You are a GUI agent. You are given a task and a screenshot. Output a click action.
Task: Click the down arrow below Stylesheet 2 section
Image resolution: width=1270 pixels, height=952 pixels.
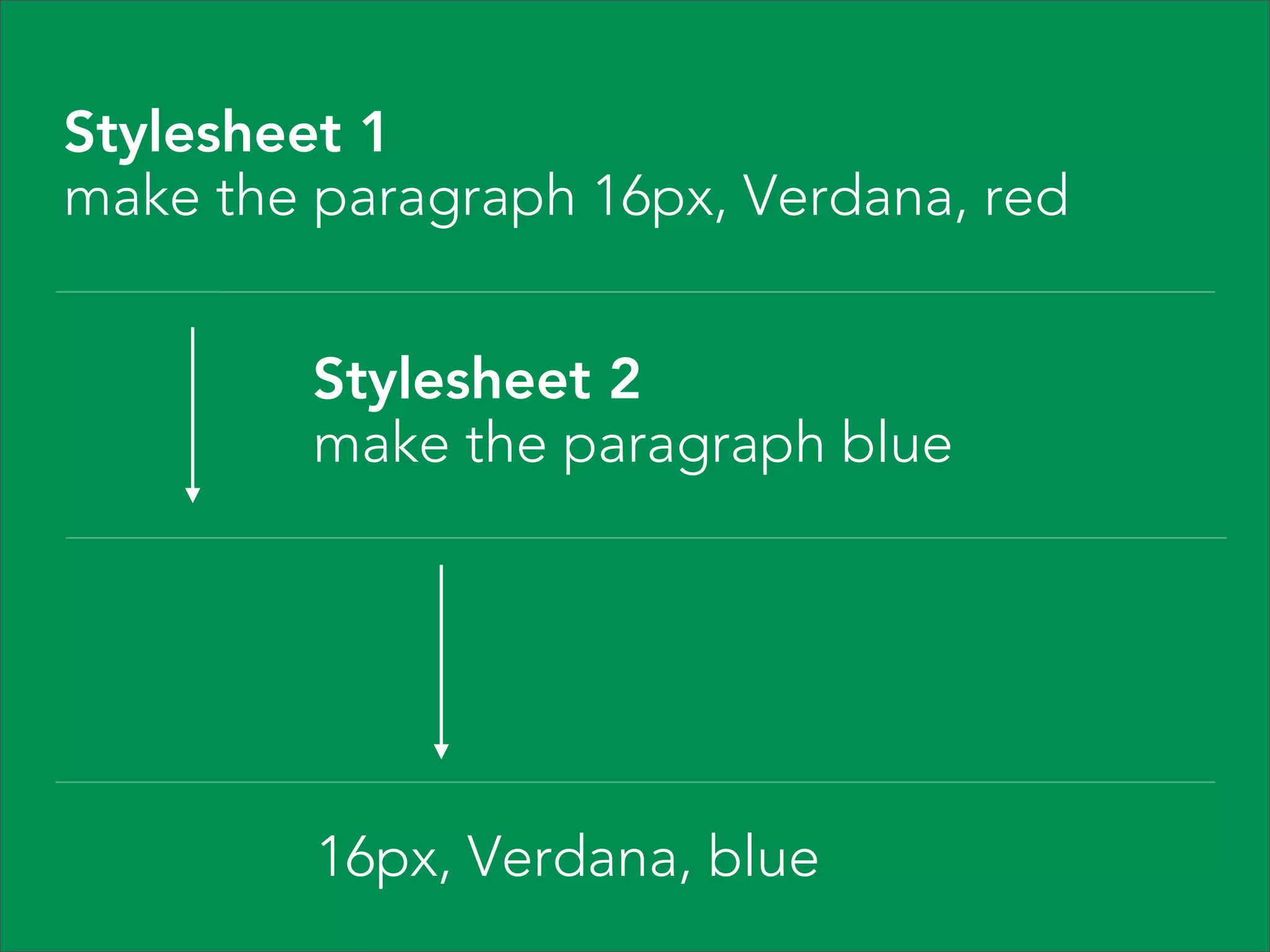click(441, 661)
